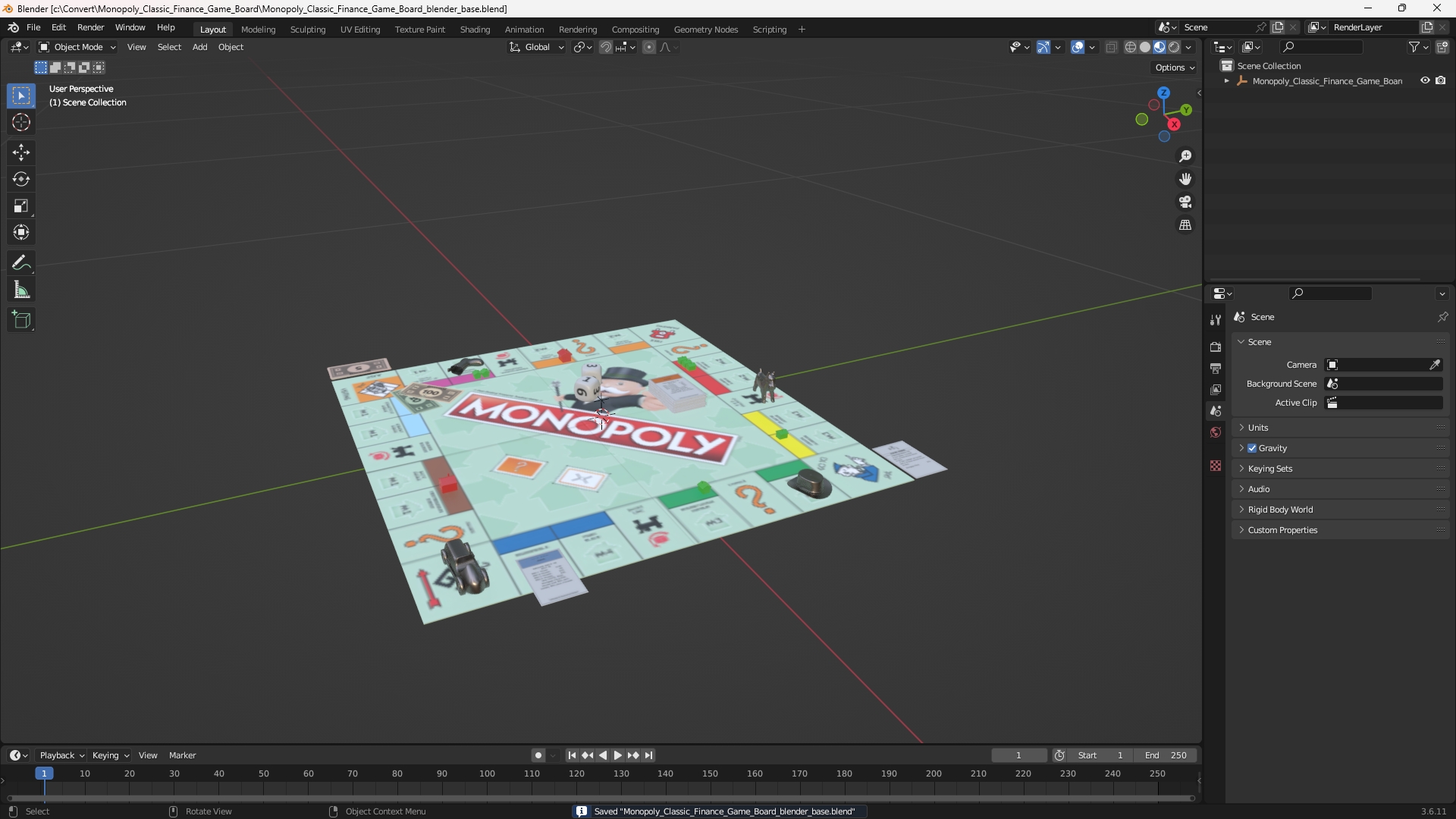Image resolution: width=1456 pixels, height=819 pixels.
Task: Play the animation forward
Action: pos(617,755)
